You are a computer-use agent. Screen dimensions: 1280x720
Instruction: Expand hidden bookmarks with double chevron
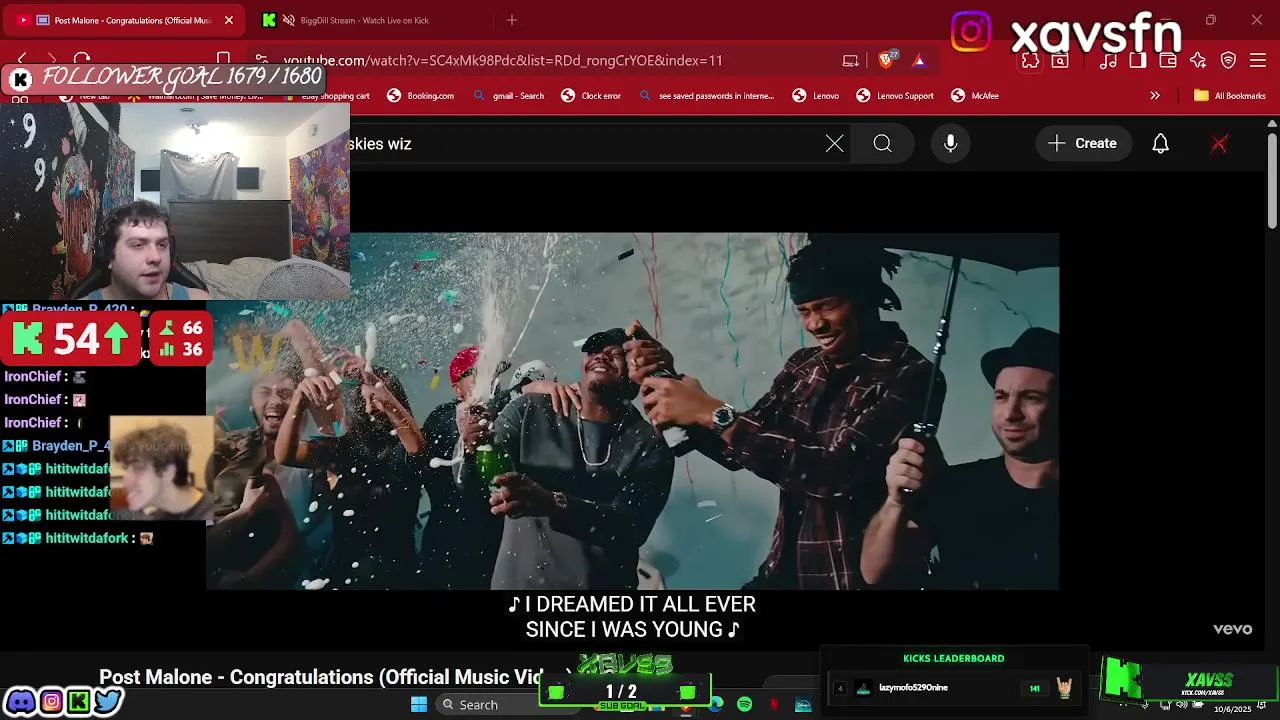(1155, 96)
